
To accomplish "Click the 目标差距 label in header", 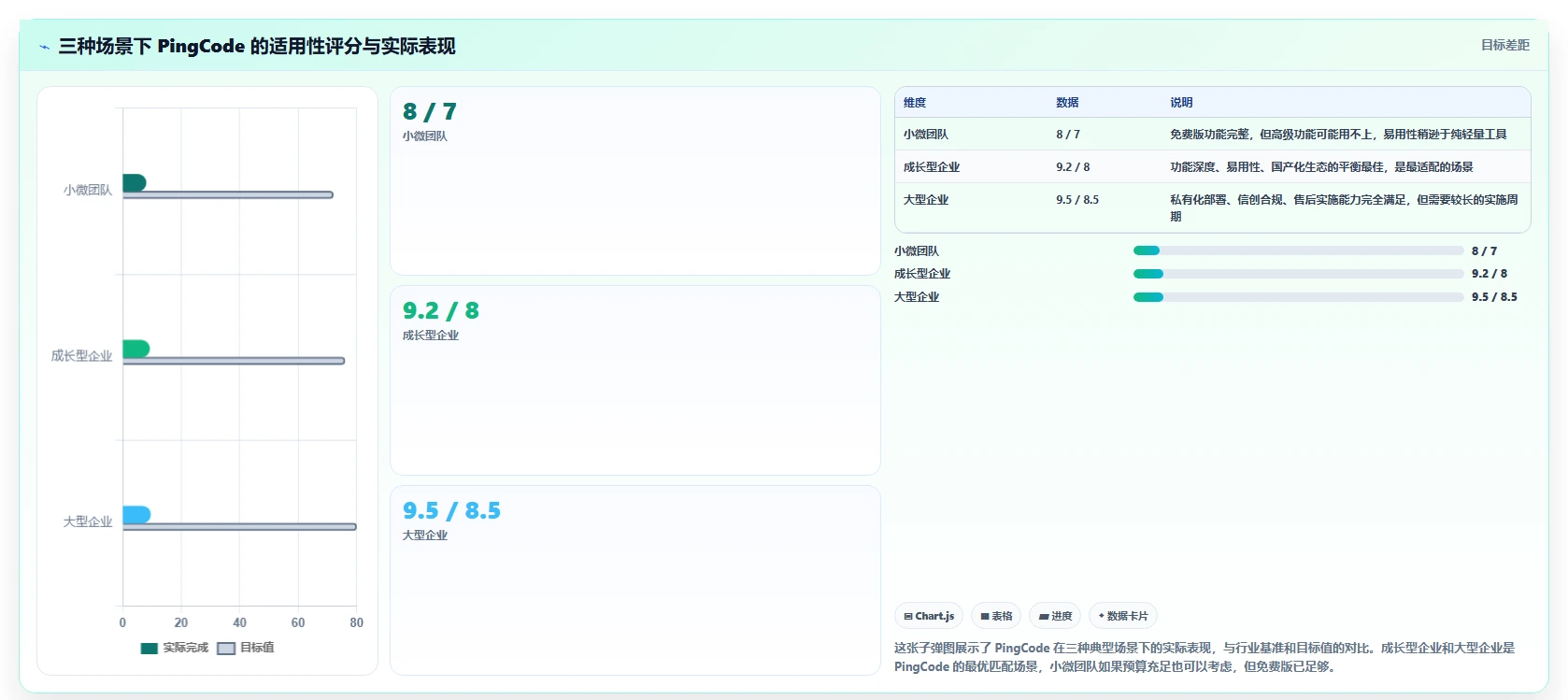I will pyautogui.click(x=1504, y=45).
